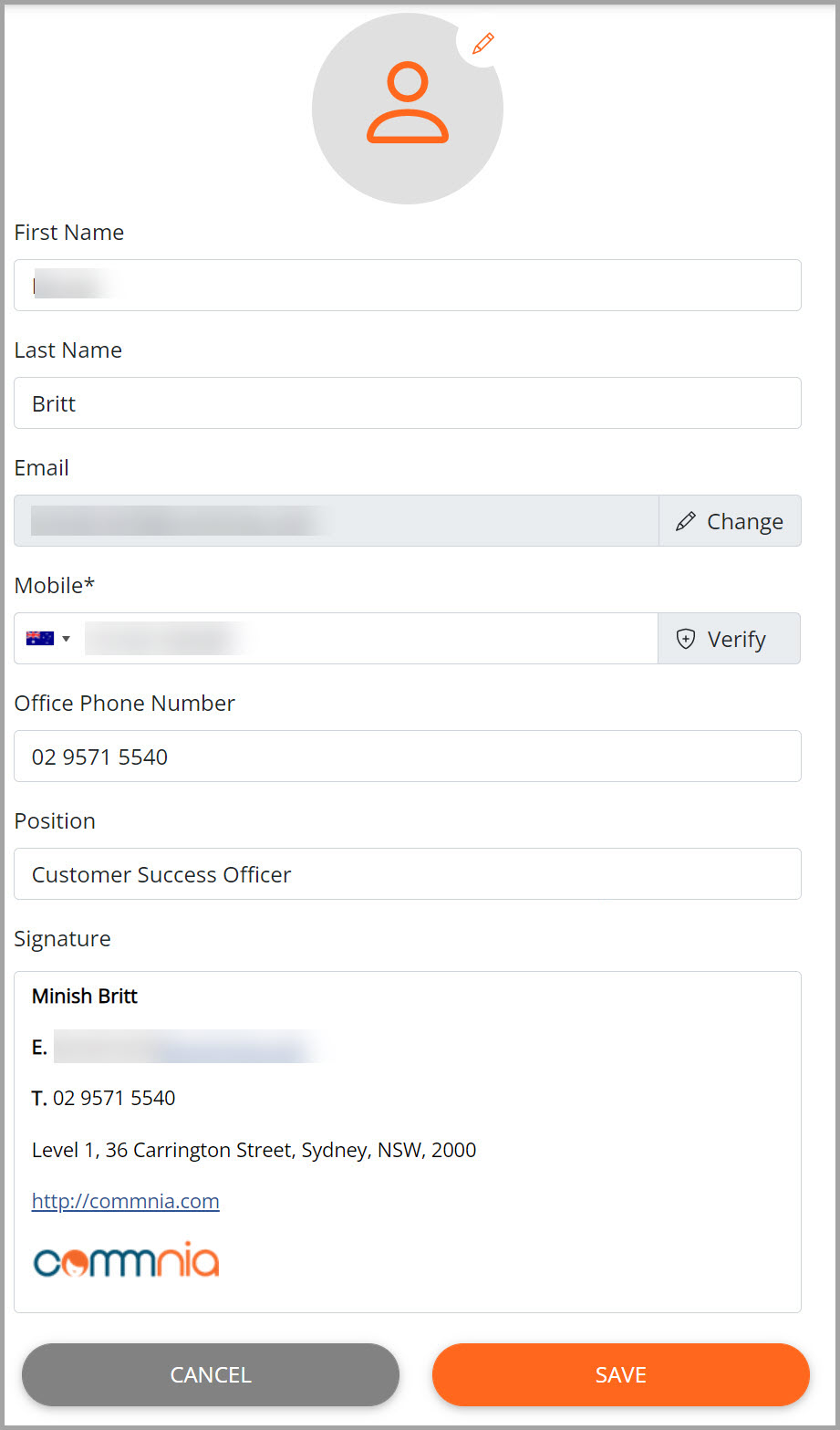Click the Australian flag icon
This screenshot has width=840, height=1430.
(40, 638)
